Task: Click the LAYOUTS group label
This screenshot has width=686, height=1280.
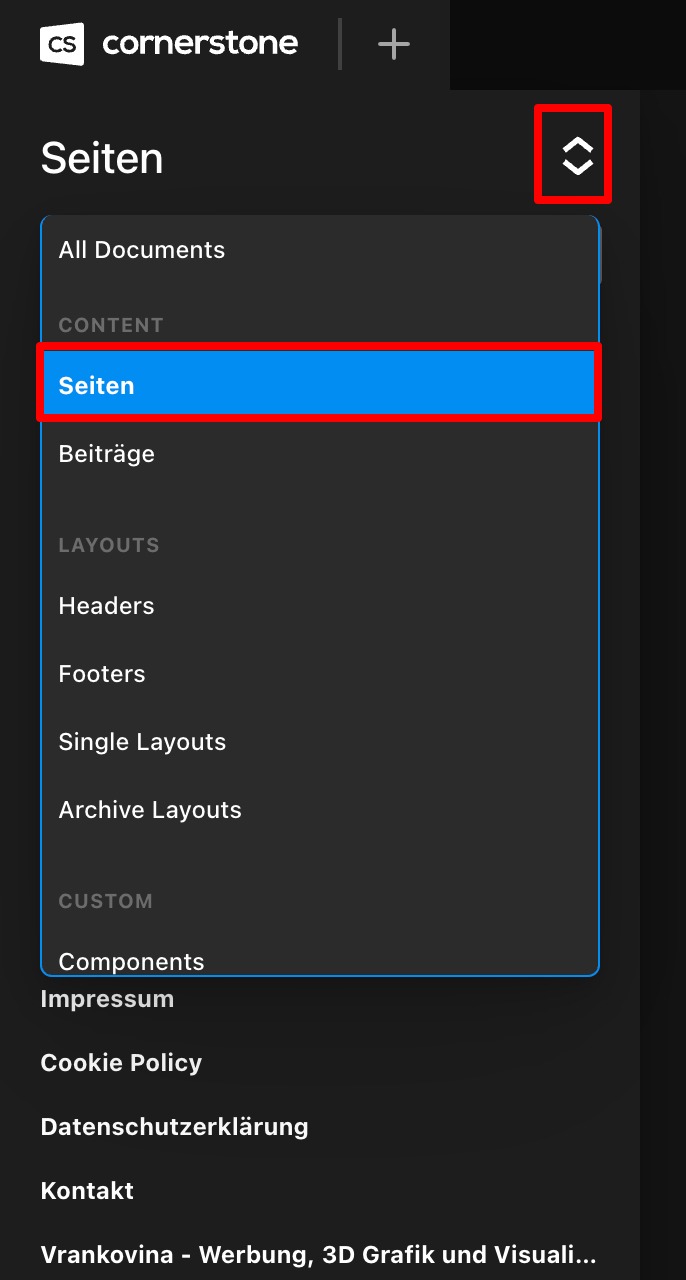Action: pyautogui.click(x=109, y=545)
